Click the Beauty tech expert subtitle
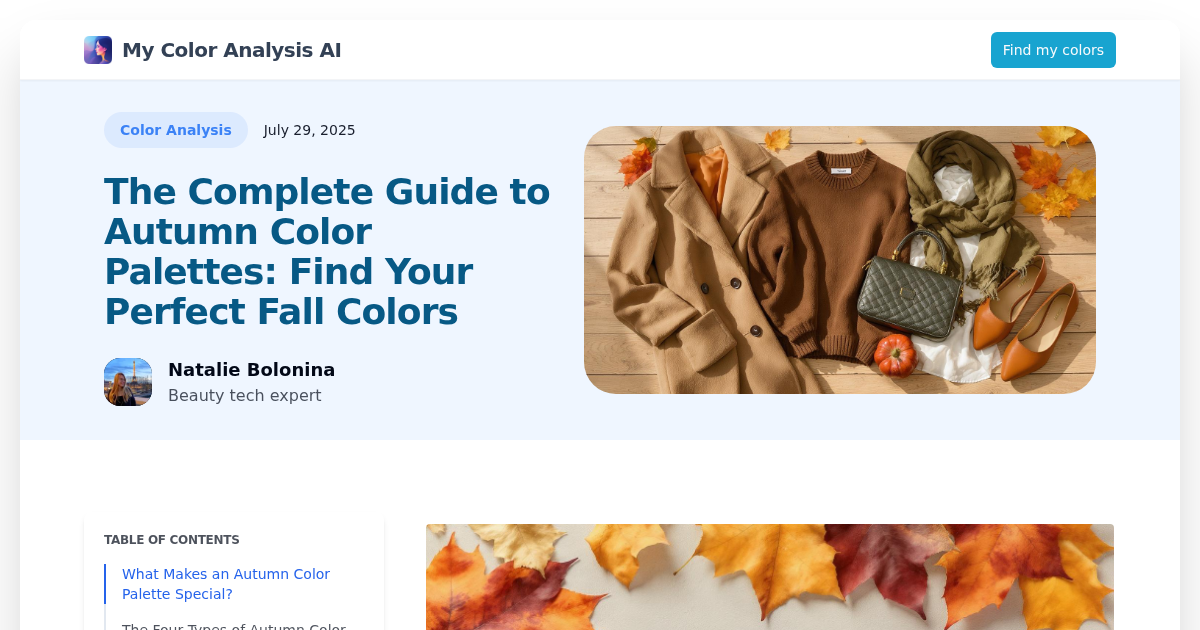 click(245, 395)
